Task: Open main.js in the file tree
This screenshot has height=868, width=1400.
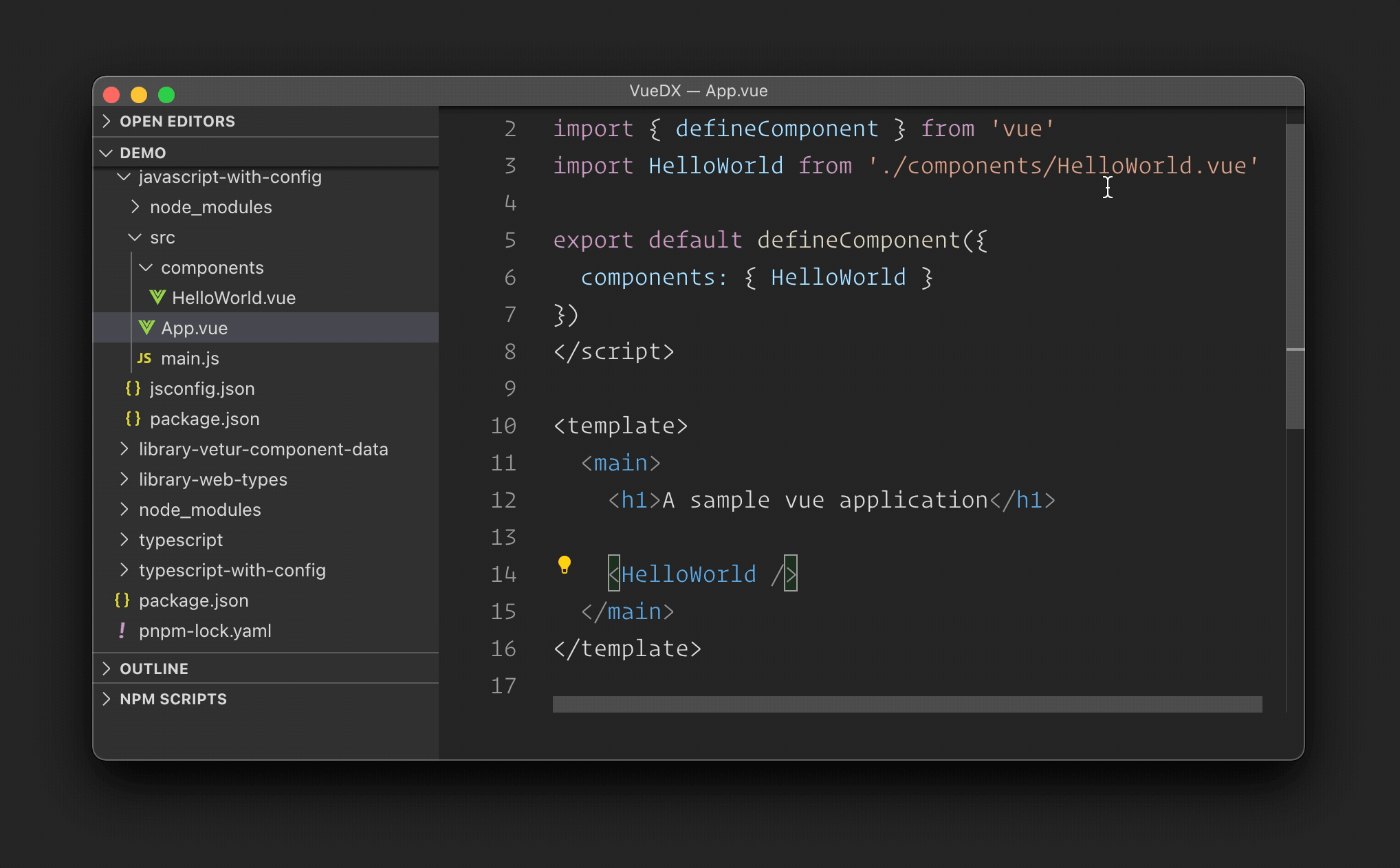Action: click(x=190, y=358)
